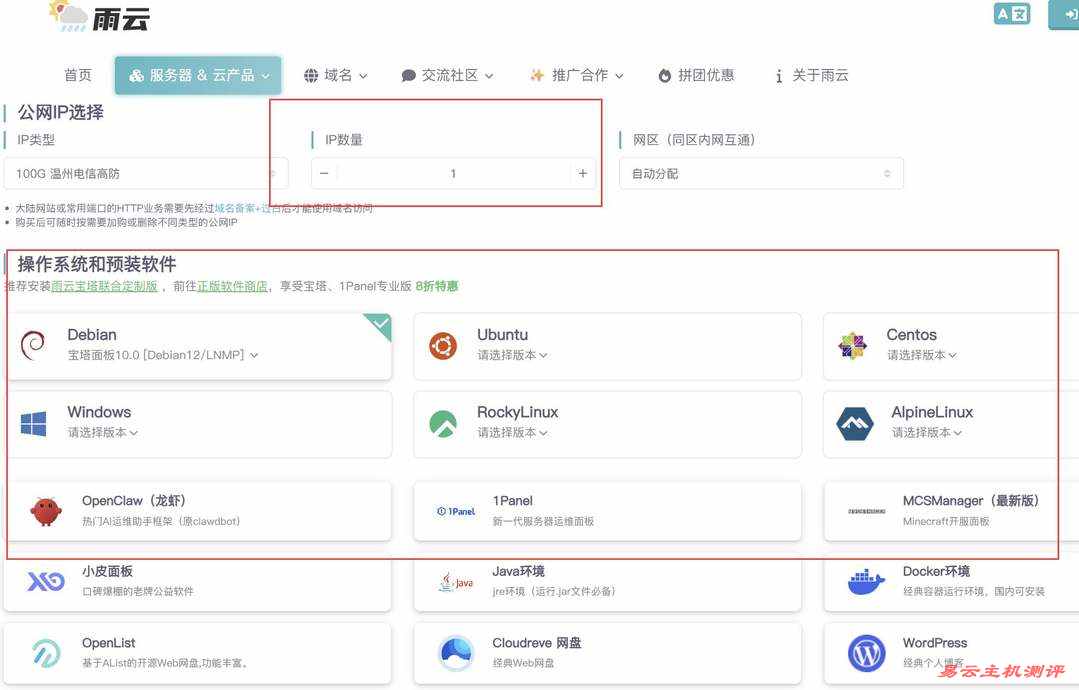This screenshot has width=1079, height=690.
Task: Select the RockyLinux green logo
Action: 442,424
